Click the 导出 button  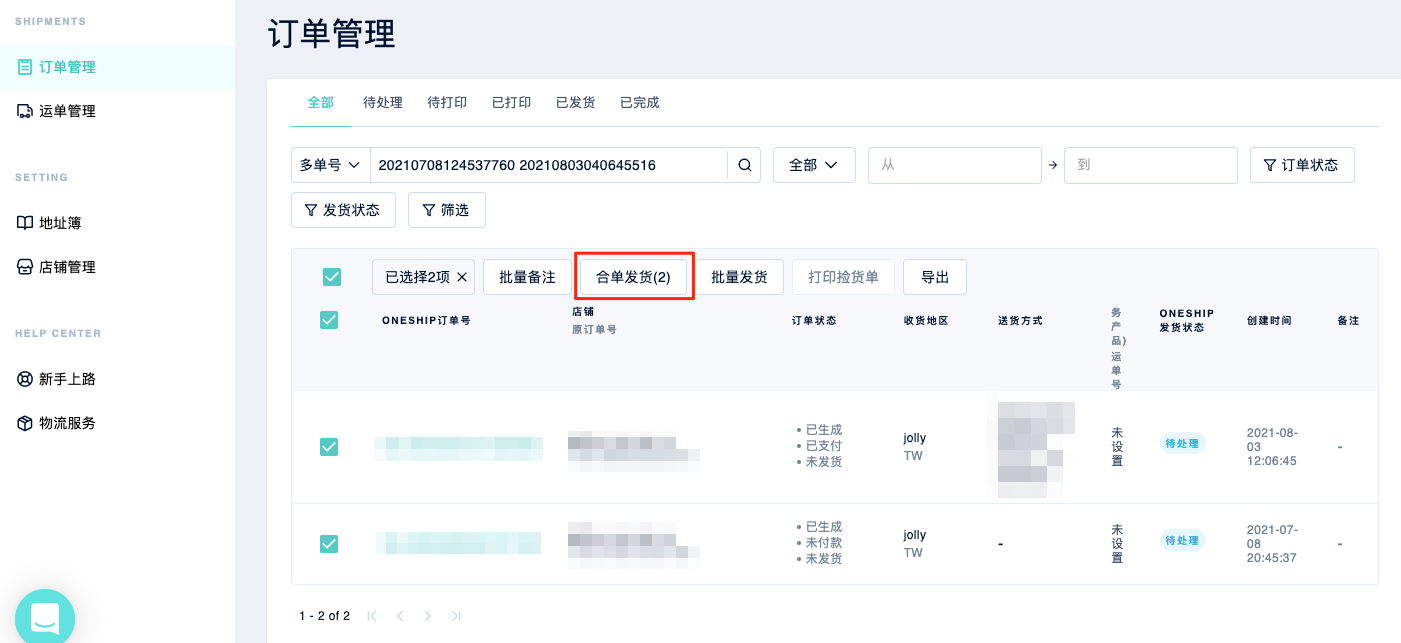pyautogui.click(x=935, y=277)
